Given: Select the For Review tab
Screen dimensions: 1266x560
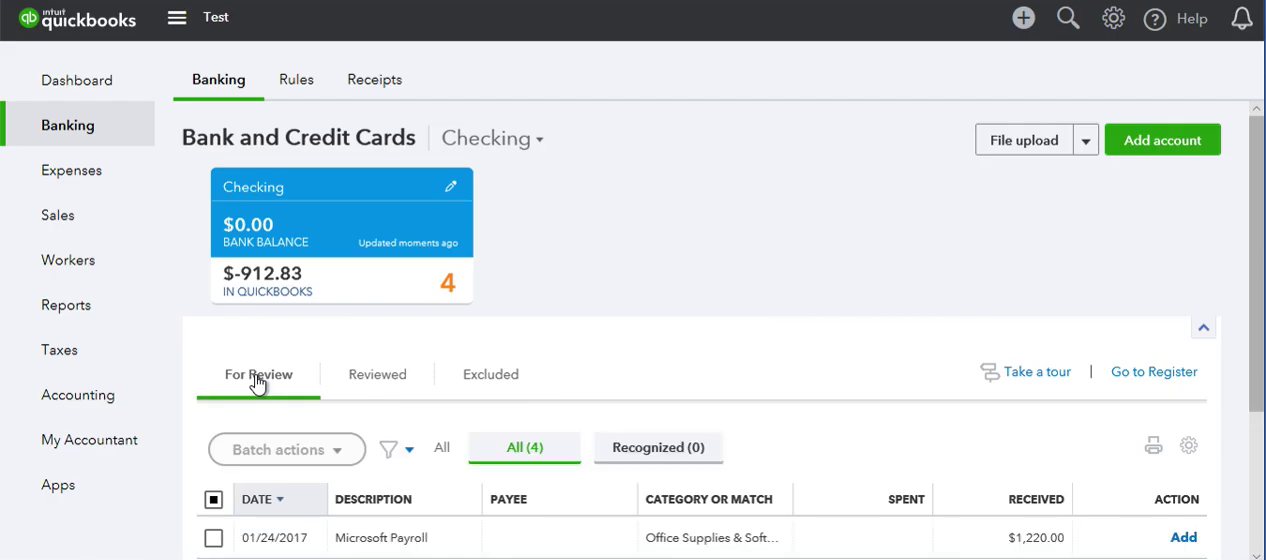Looking at the screenshot, I should [x=258, y=375].
